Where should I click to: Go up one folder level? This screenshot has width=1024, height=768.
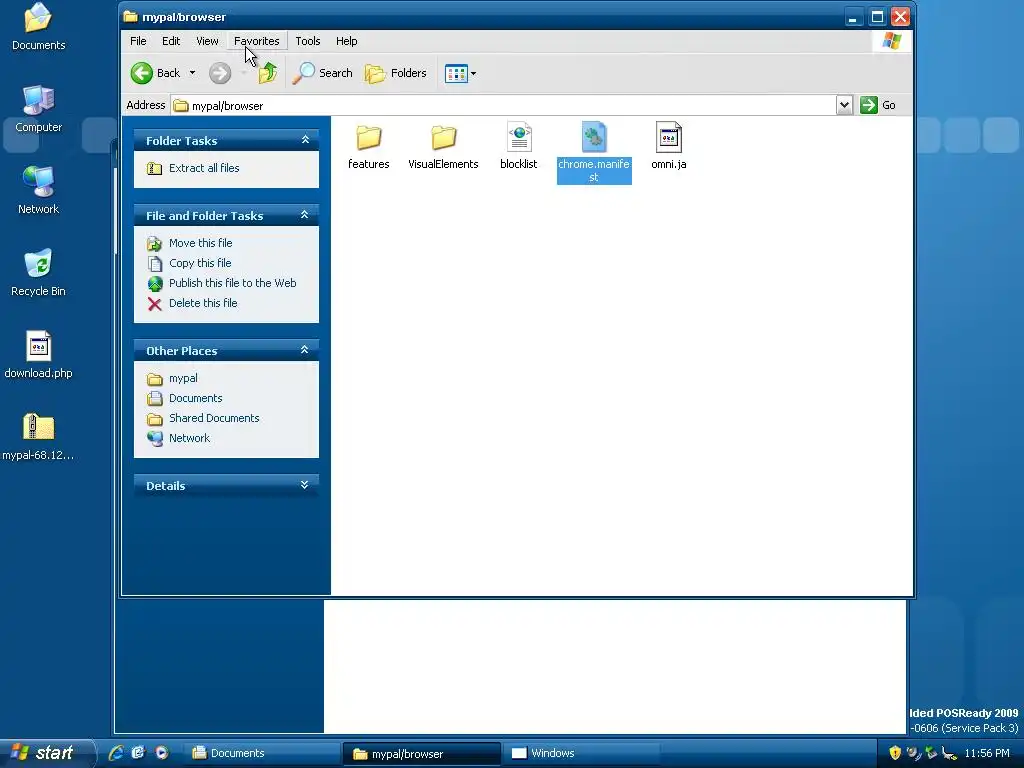267,73
